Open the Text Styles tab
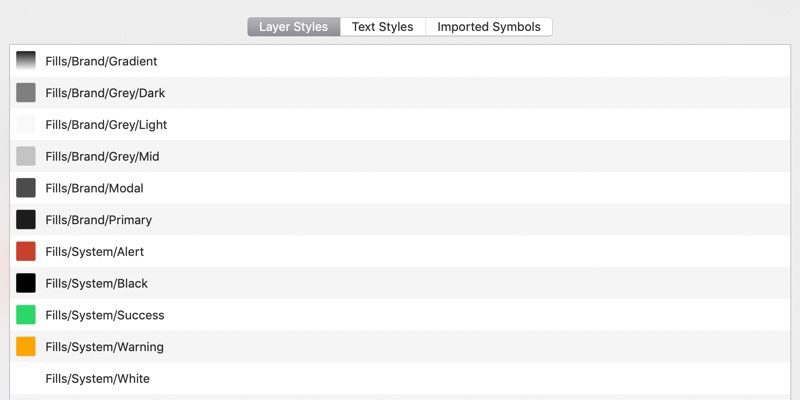This screenshot has width=800, height=400. point(382,27)
